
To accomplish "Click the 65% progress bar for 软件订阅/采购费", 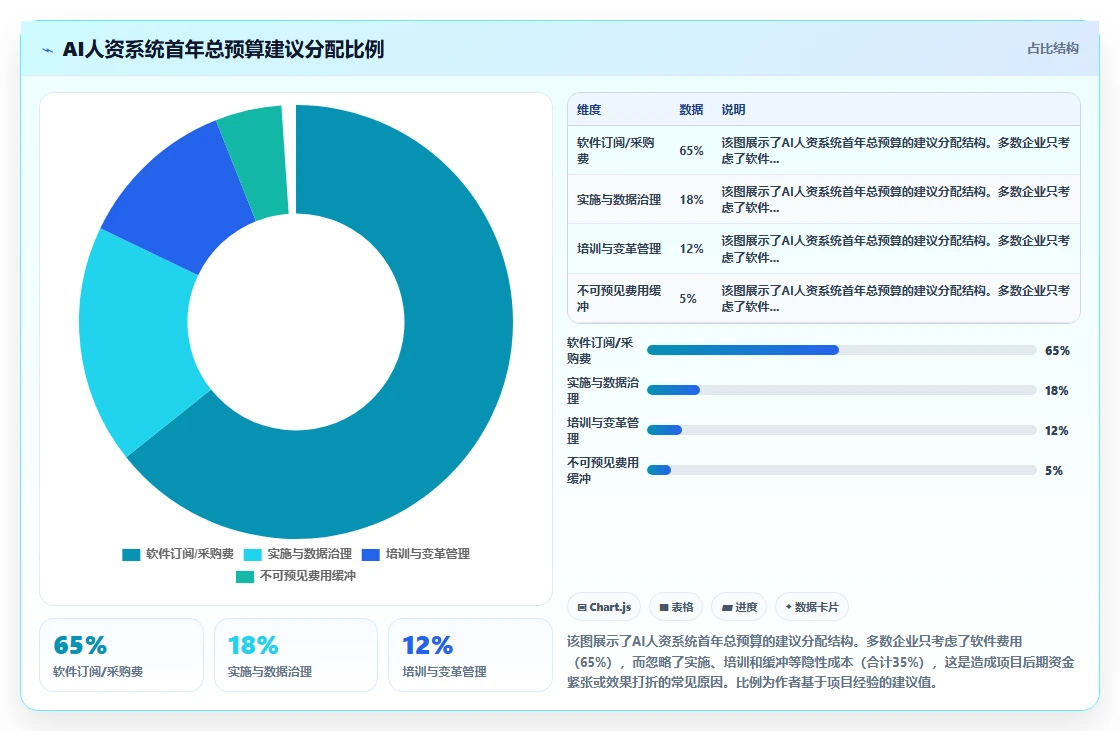I will click(841, 350).
